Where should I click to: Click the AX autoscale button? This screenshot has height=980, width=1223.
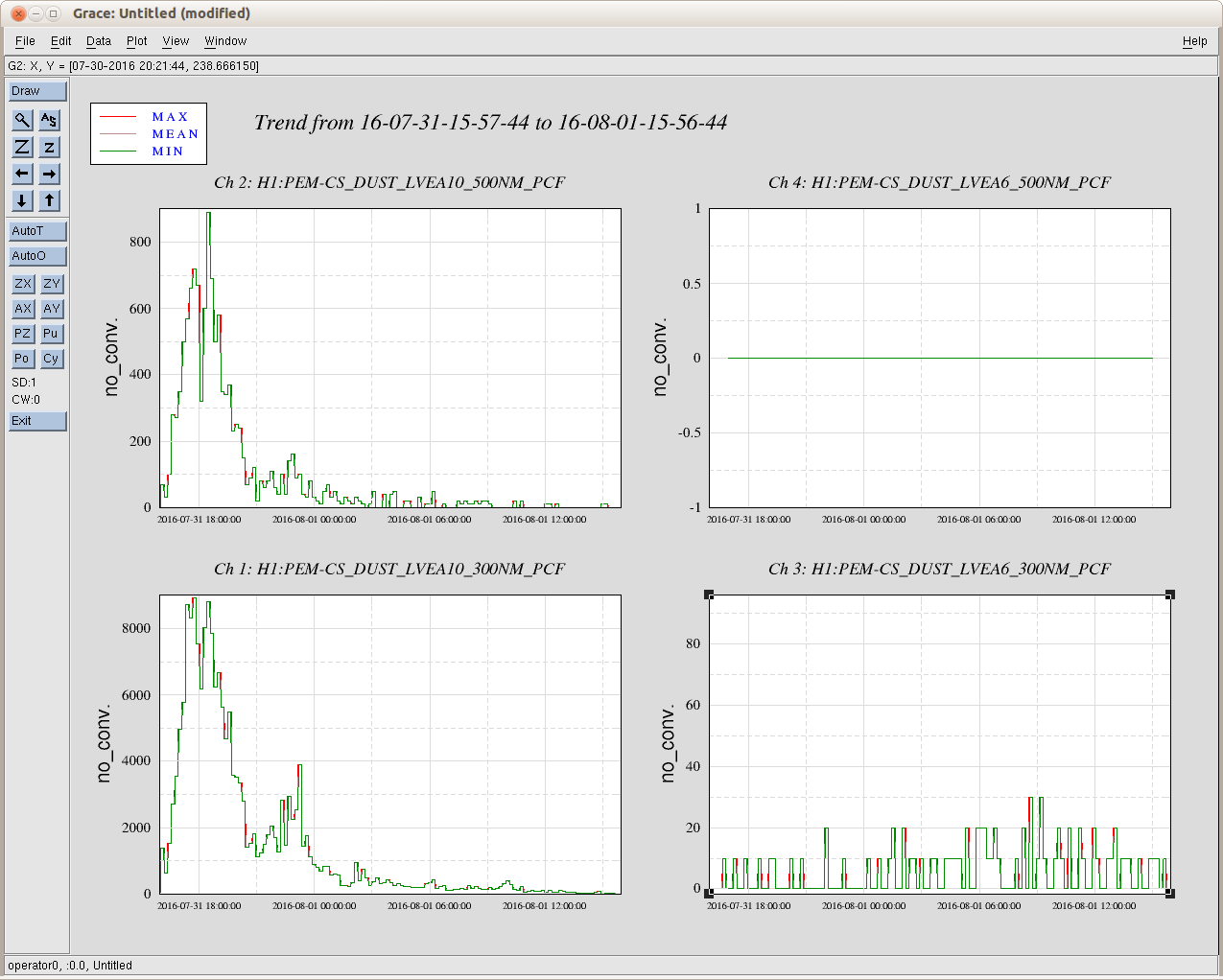point(23,309)
